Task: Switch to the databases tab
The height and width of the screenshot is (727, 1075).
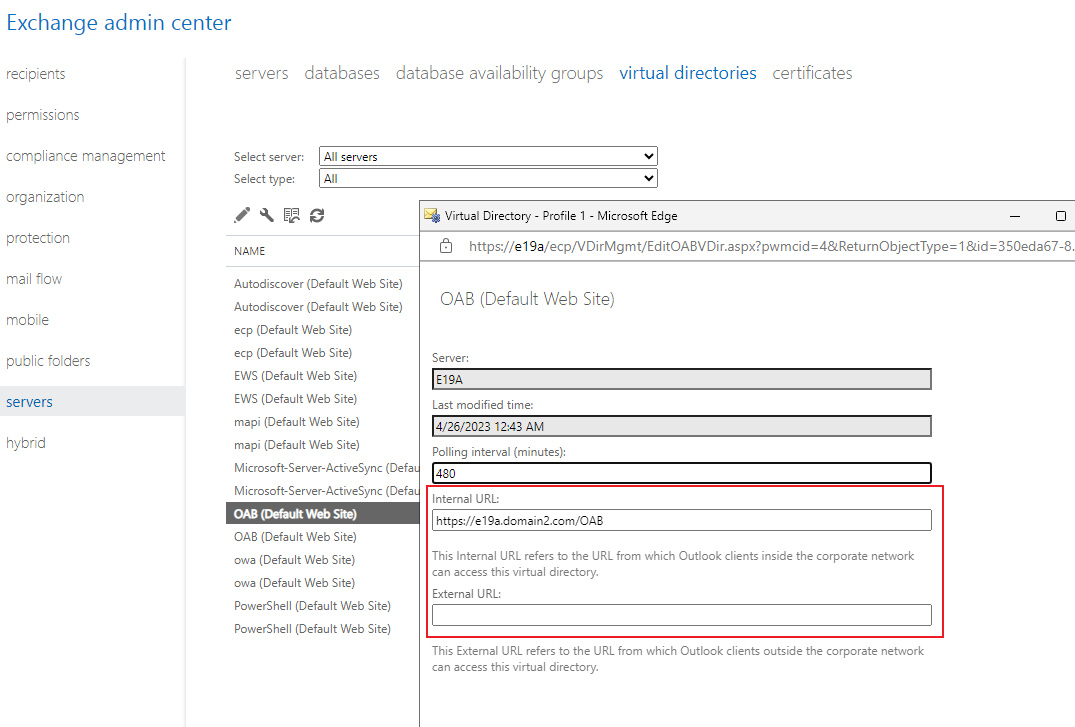Action: tap(342, 73)
